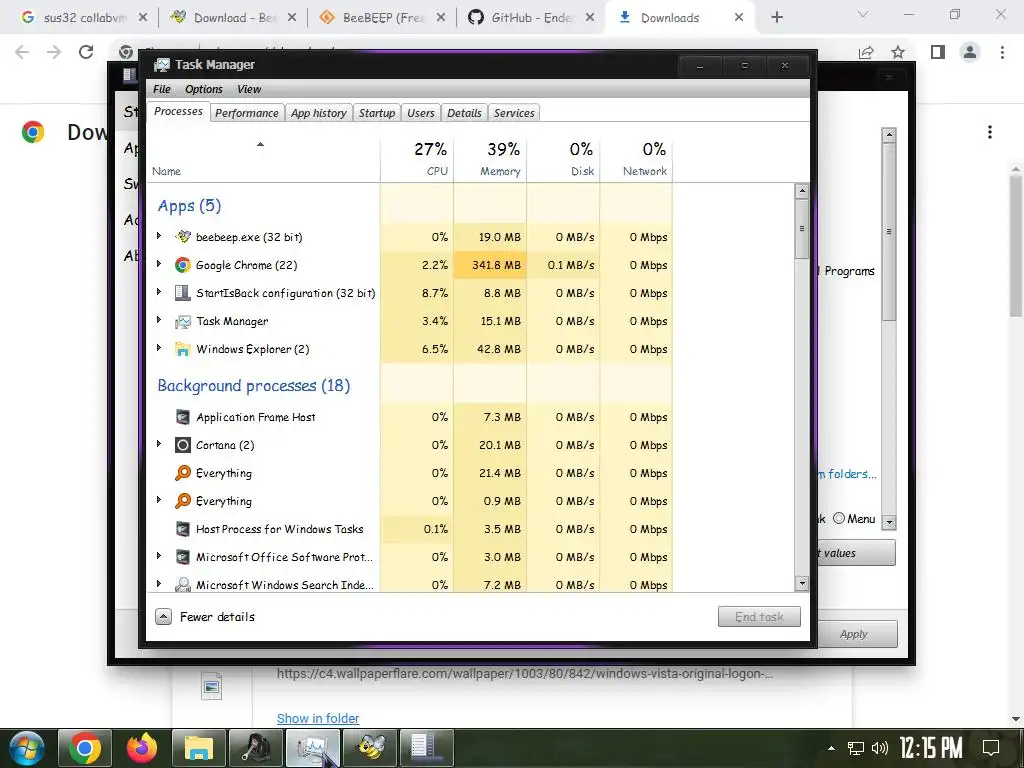Launch Firefox from the taskbar

click(142, 748)
